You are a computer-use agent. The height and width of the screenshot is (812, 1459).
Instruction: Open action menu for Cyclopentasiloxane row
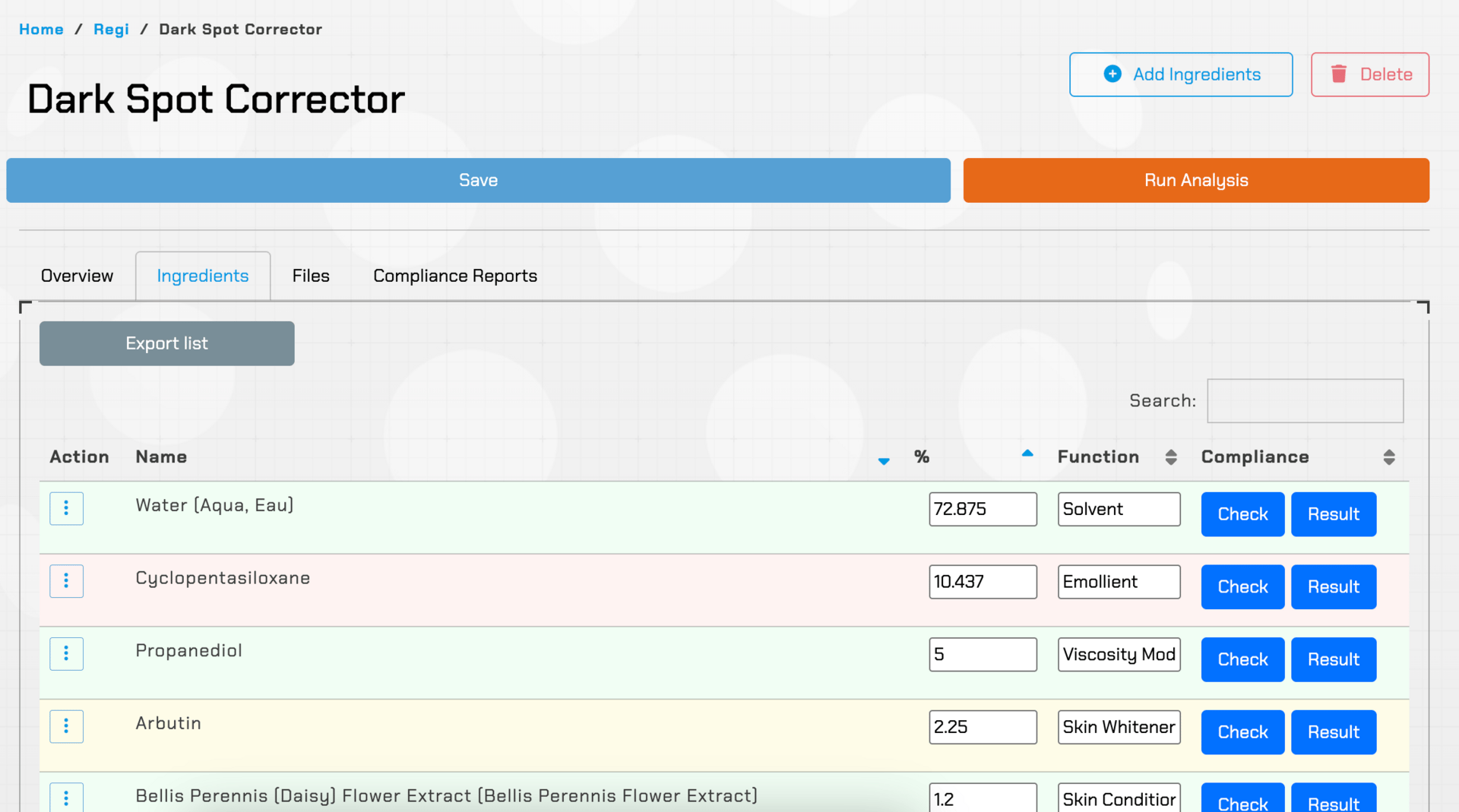click(x=66, y=581)
